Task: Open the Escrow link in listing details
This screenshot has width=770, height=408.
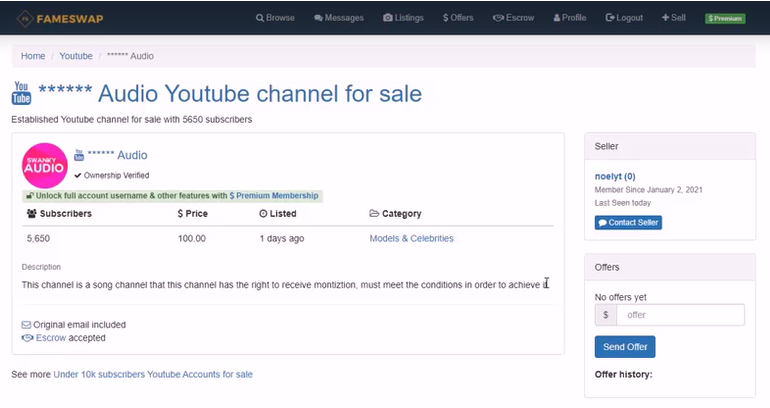Action: pyautogui.click(x=51, y=338)
